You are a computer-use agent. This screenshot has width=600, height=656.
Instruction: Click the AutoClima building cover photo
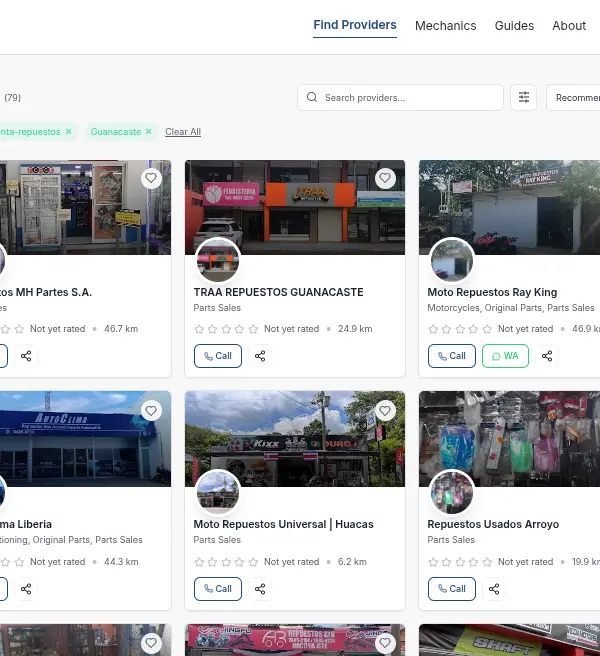[85, 438]
